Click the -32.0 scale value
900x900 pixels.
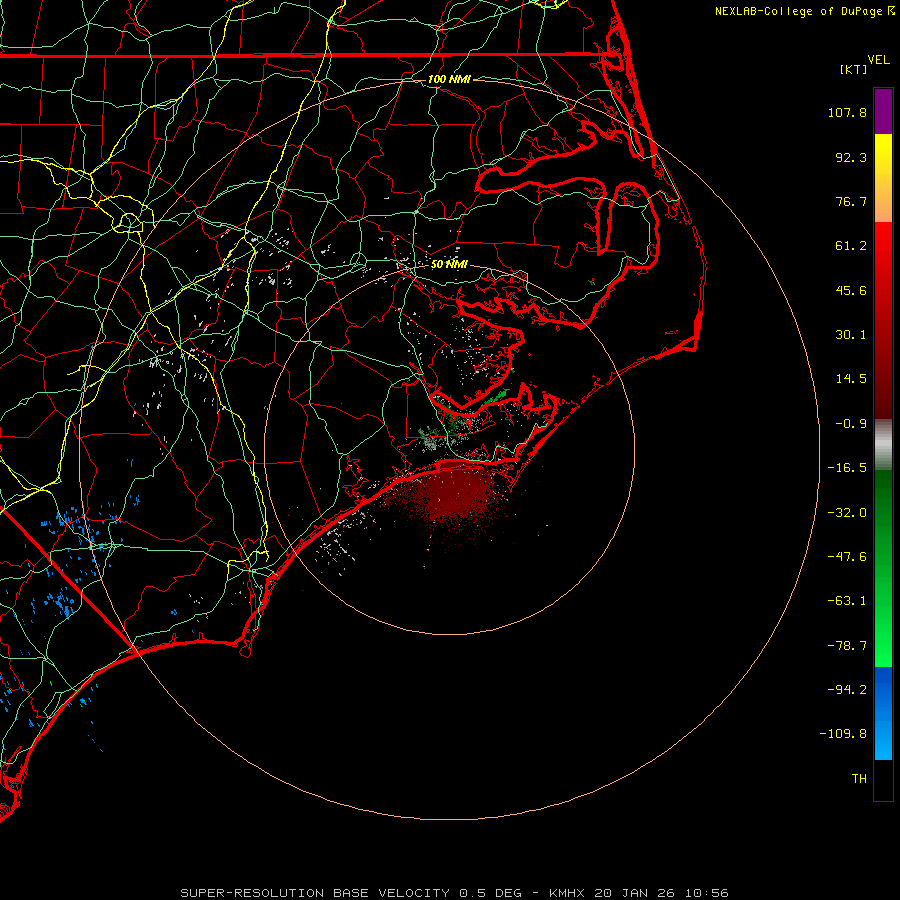coord(847,513)
